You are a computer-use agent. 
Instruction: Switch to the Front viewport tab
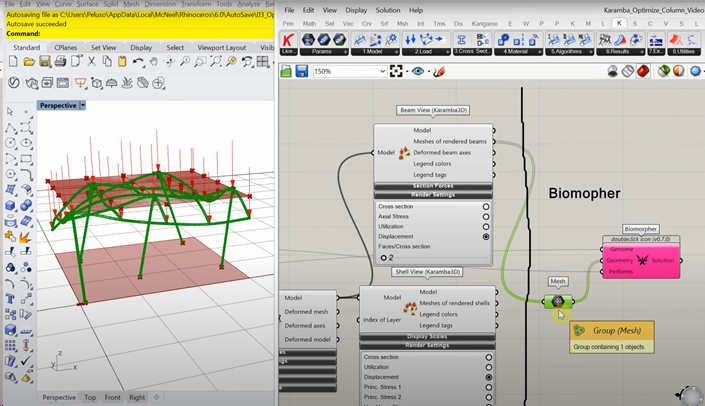112,397
